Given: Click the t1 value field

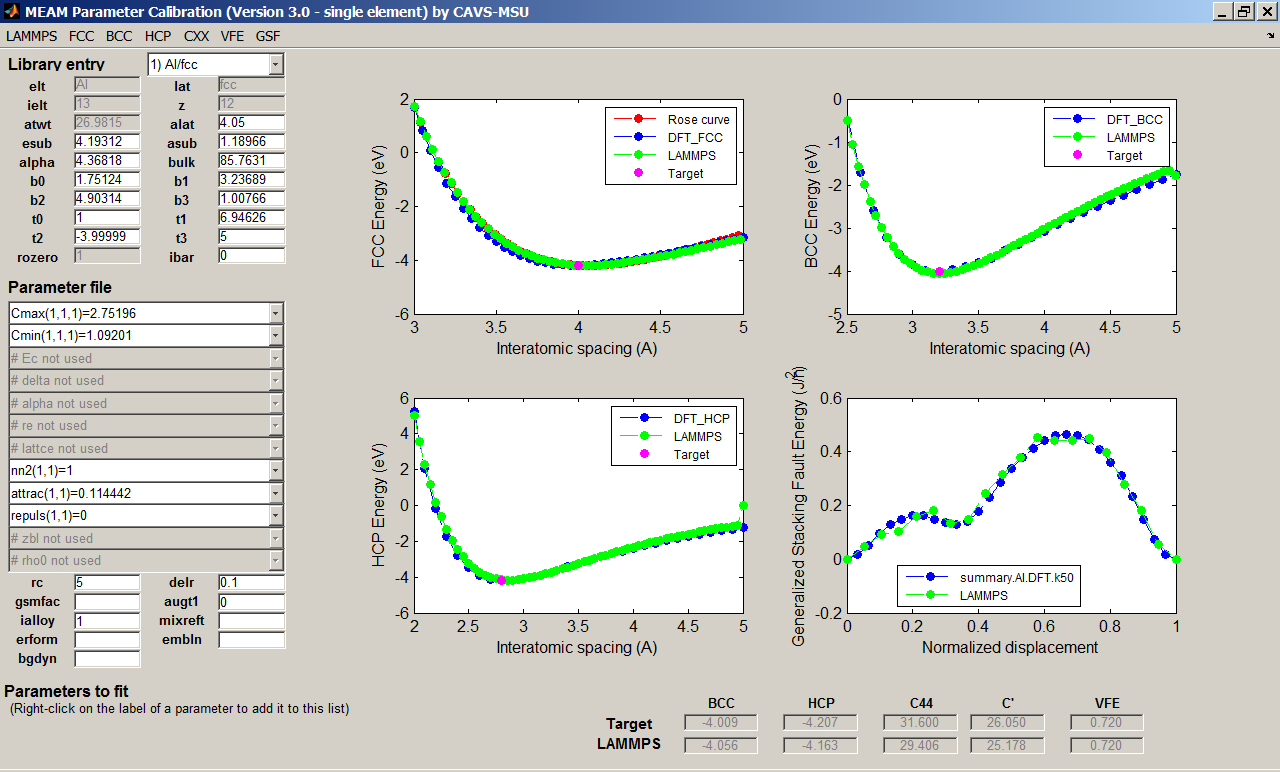Looking at the screenshot, I should 251,218.
